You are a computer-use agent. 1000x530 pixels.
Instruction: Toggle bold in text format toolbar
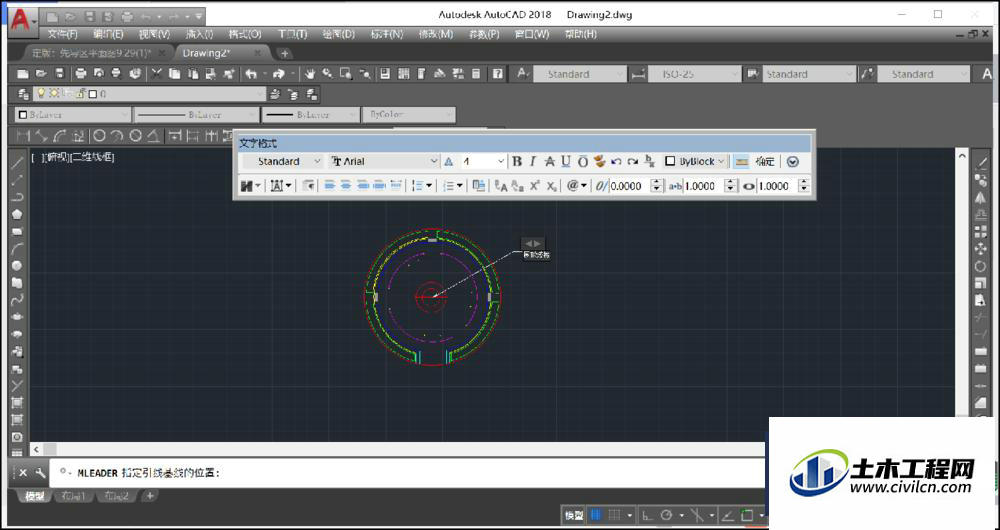coord(517,161)
